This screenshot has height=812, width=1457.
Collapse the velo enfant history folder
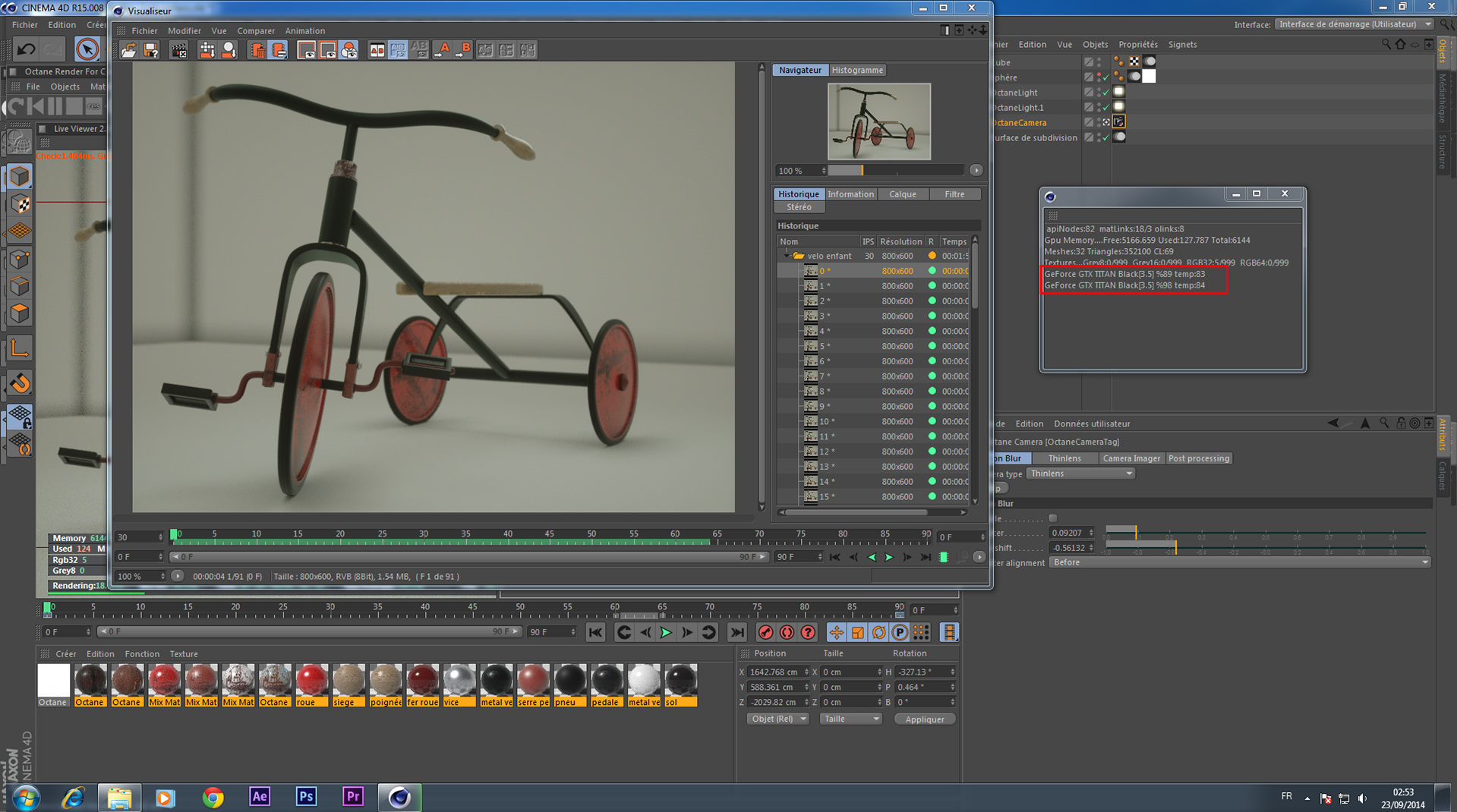coord(787,256)
